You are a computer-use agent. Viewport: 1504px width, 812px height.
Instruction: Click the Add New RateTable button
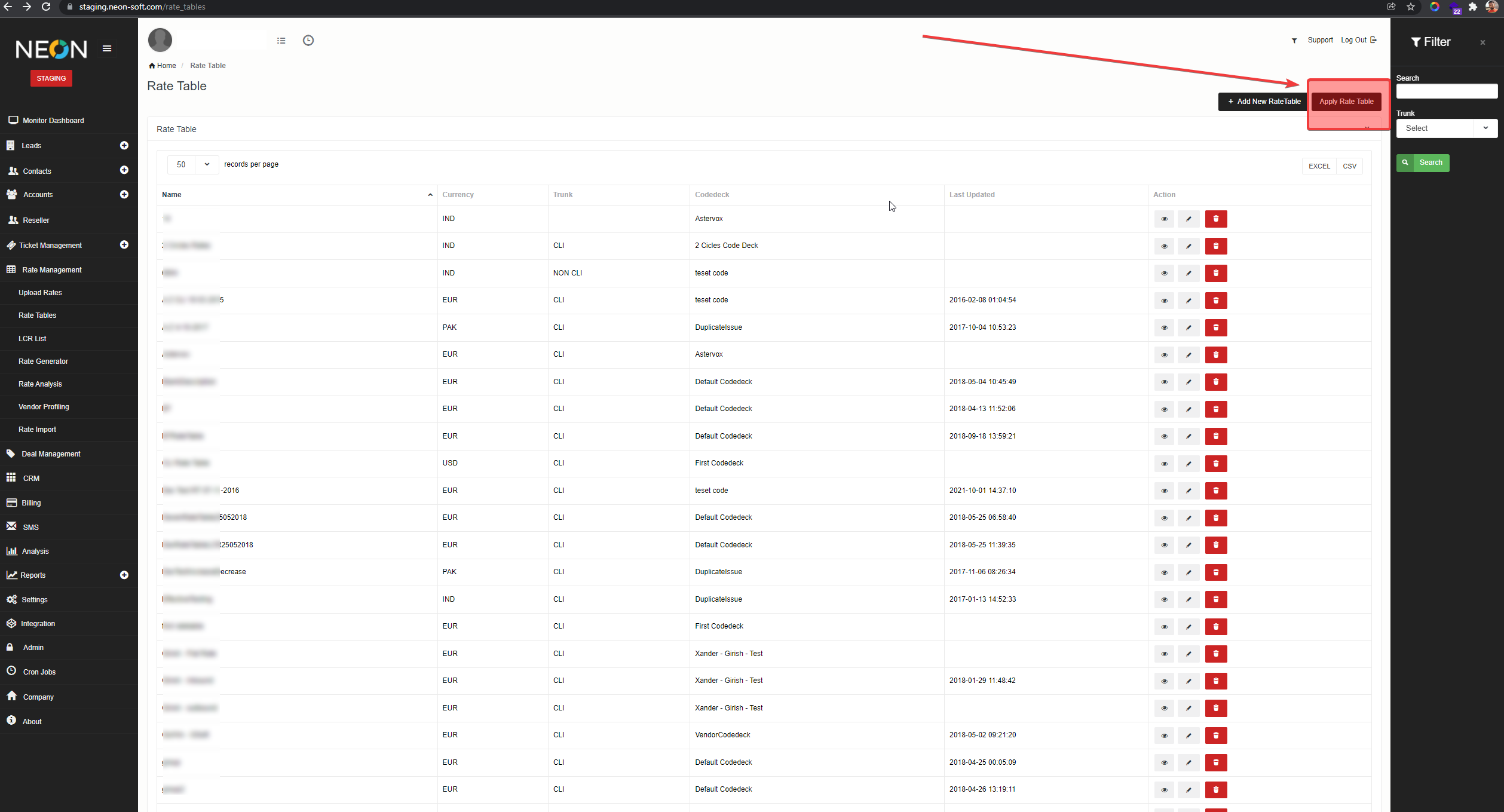[x=1263, y=102]
